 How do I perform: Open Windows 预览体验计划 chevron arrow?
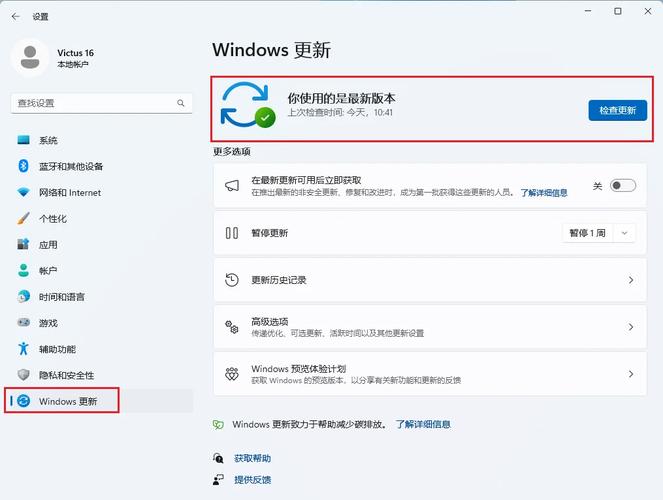pos(630,374)
